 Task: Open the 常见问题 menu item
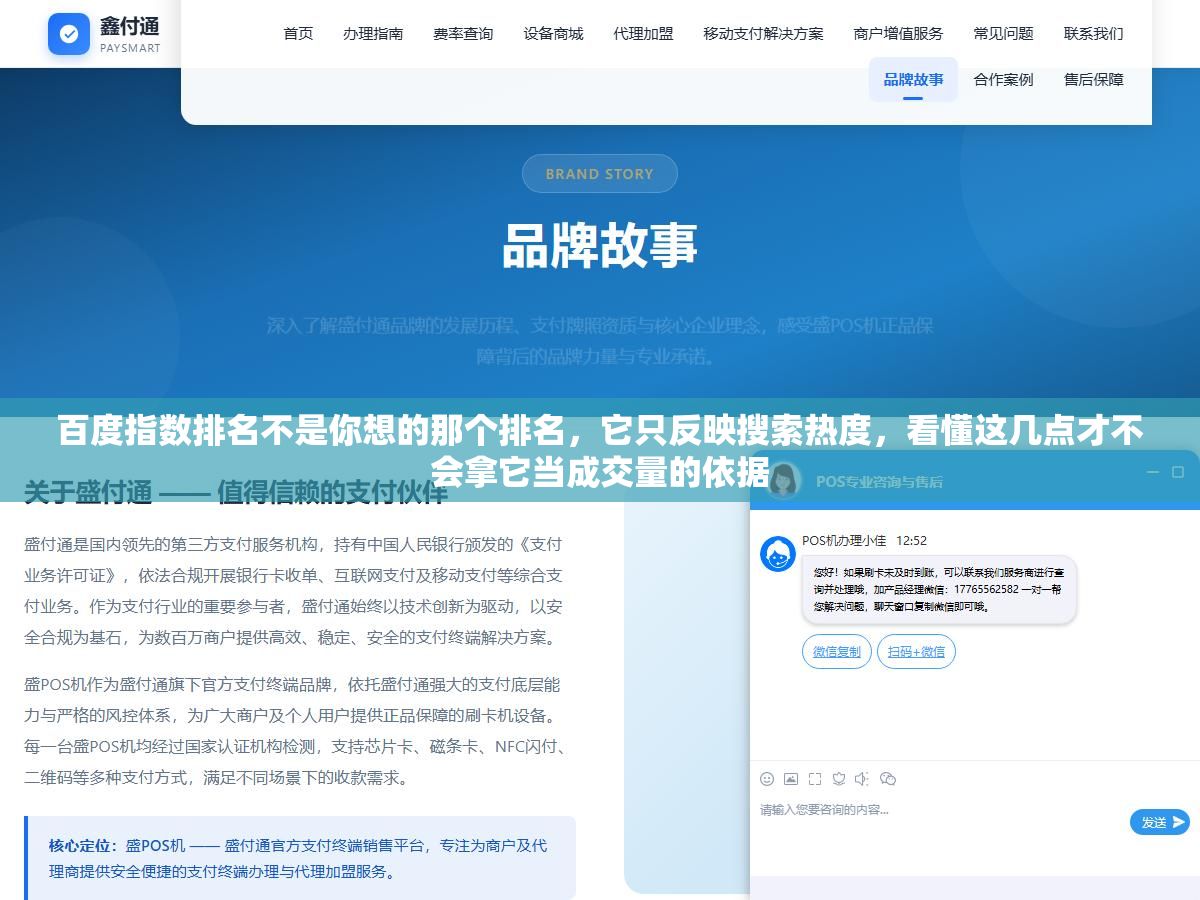click(1003, 33)
